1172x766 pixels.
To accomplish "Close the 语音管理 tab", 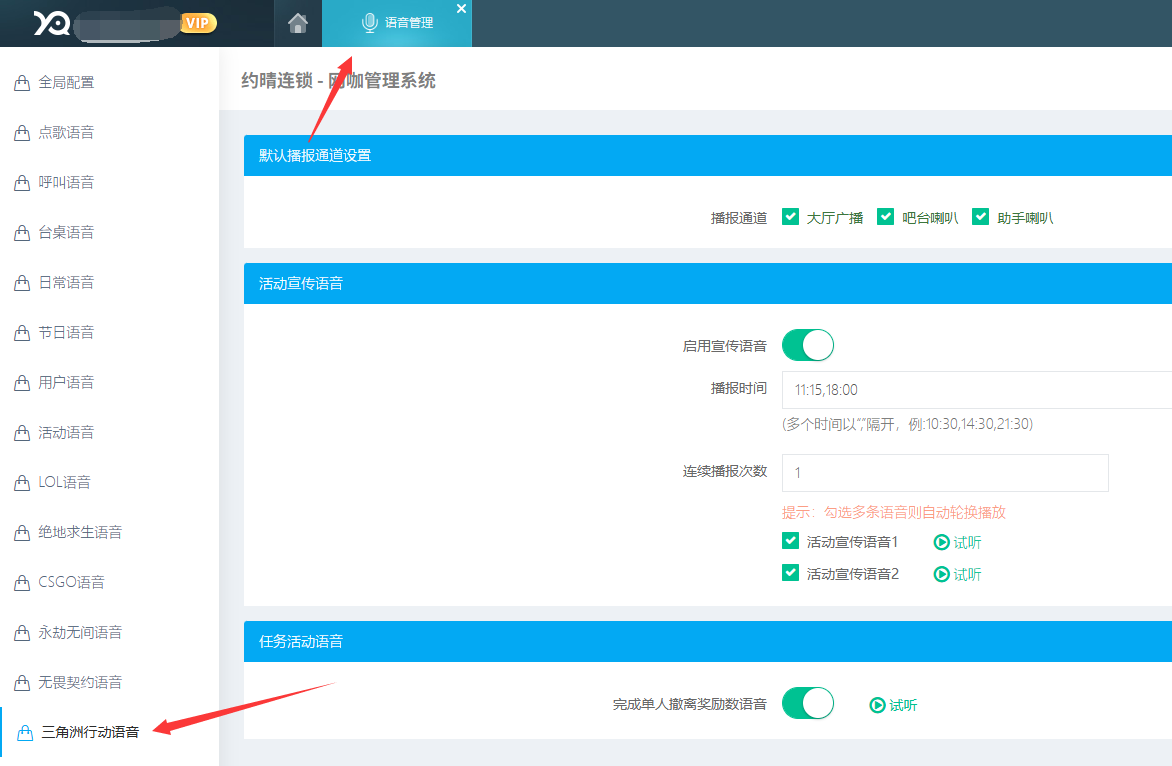I will (x=461, y=9).
